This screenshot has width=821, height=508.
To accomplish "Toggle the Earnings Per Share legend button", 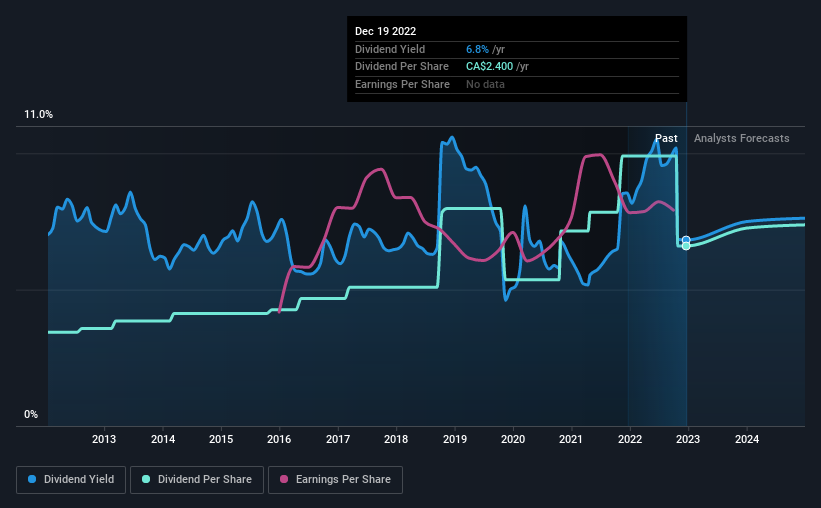I will (x=335, y=480).
